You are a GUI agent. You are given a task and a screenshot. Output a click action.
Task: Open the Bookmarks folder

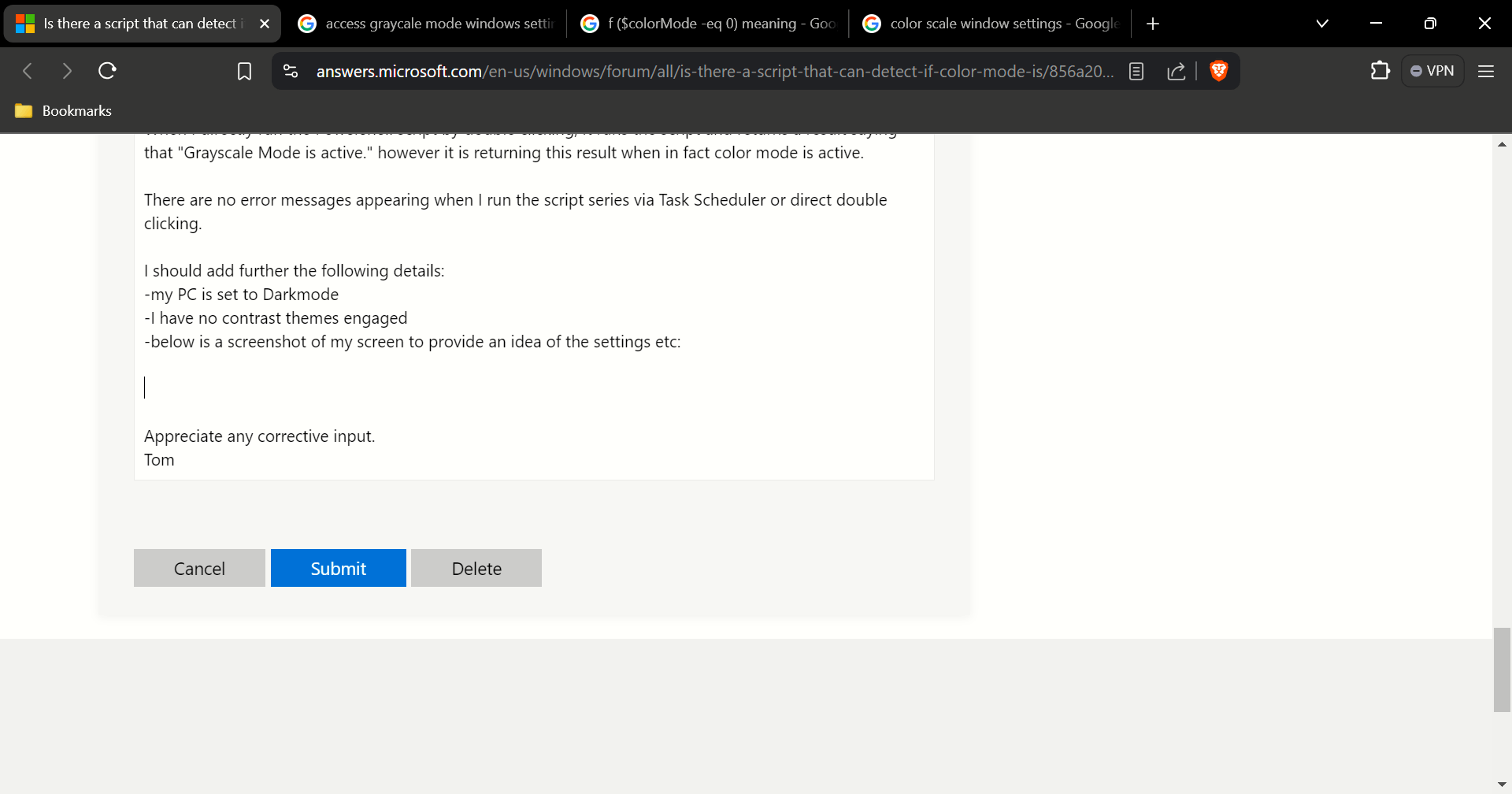coord(63,111)
